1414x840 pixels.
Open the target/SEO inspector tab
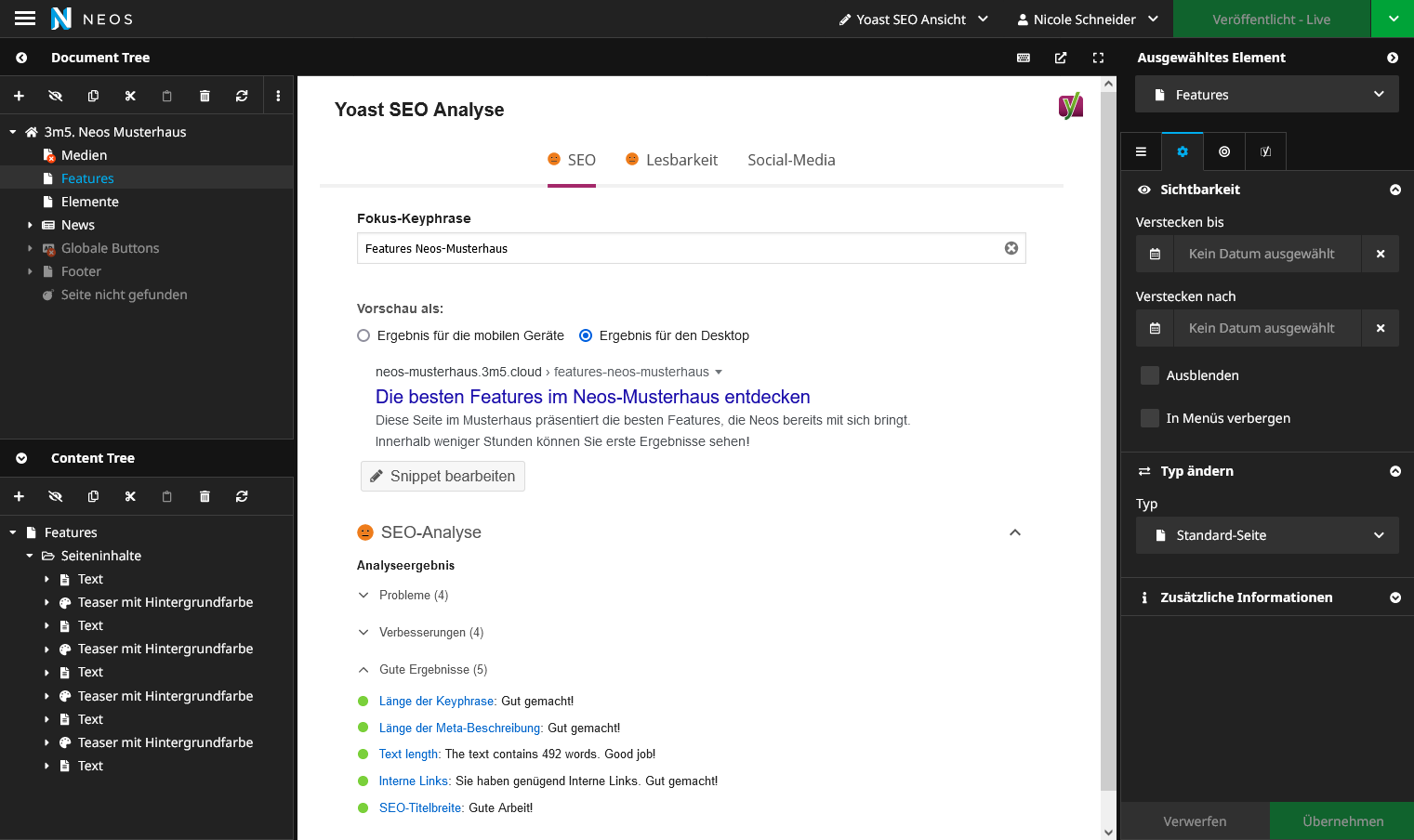click(x=1224, y=151)
